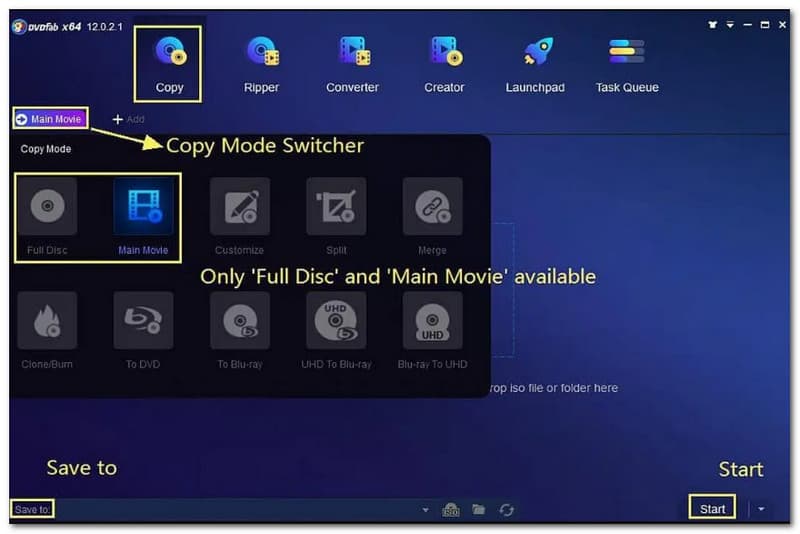This screenshot has height=534, width=800.
Task: Click the Add source button
Action: click(x=128, y=119)
